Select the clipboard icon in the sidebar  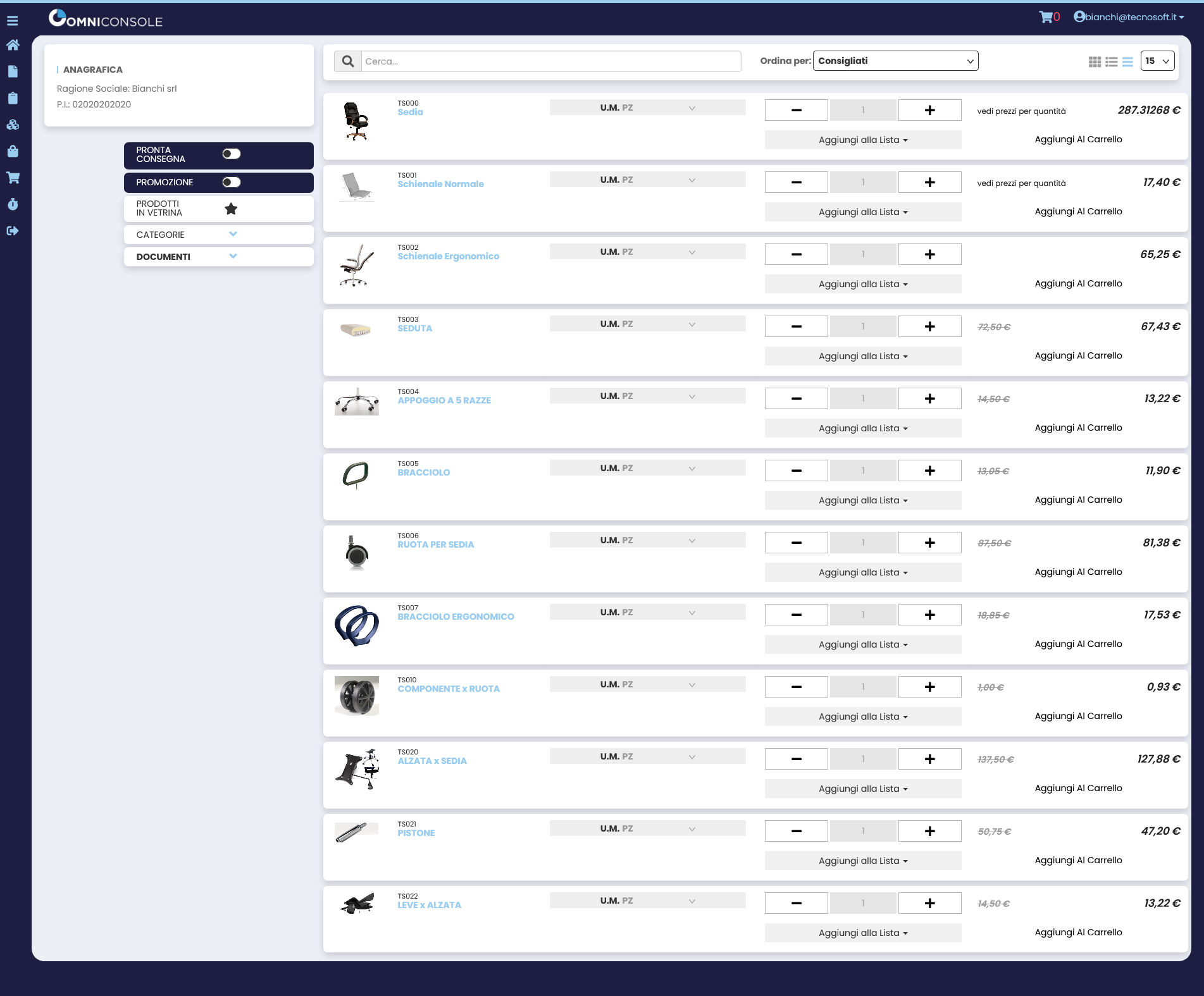click(x=13, y=98)
